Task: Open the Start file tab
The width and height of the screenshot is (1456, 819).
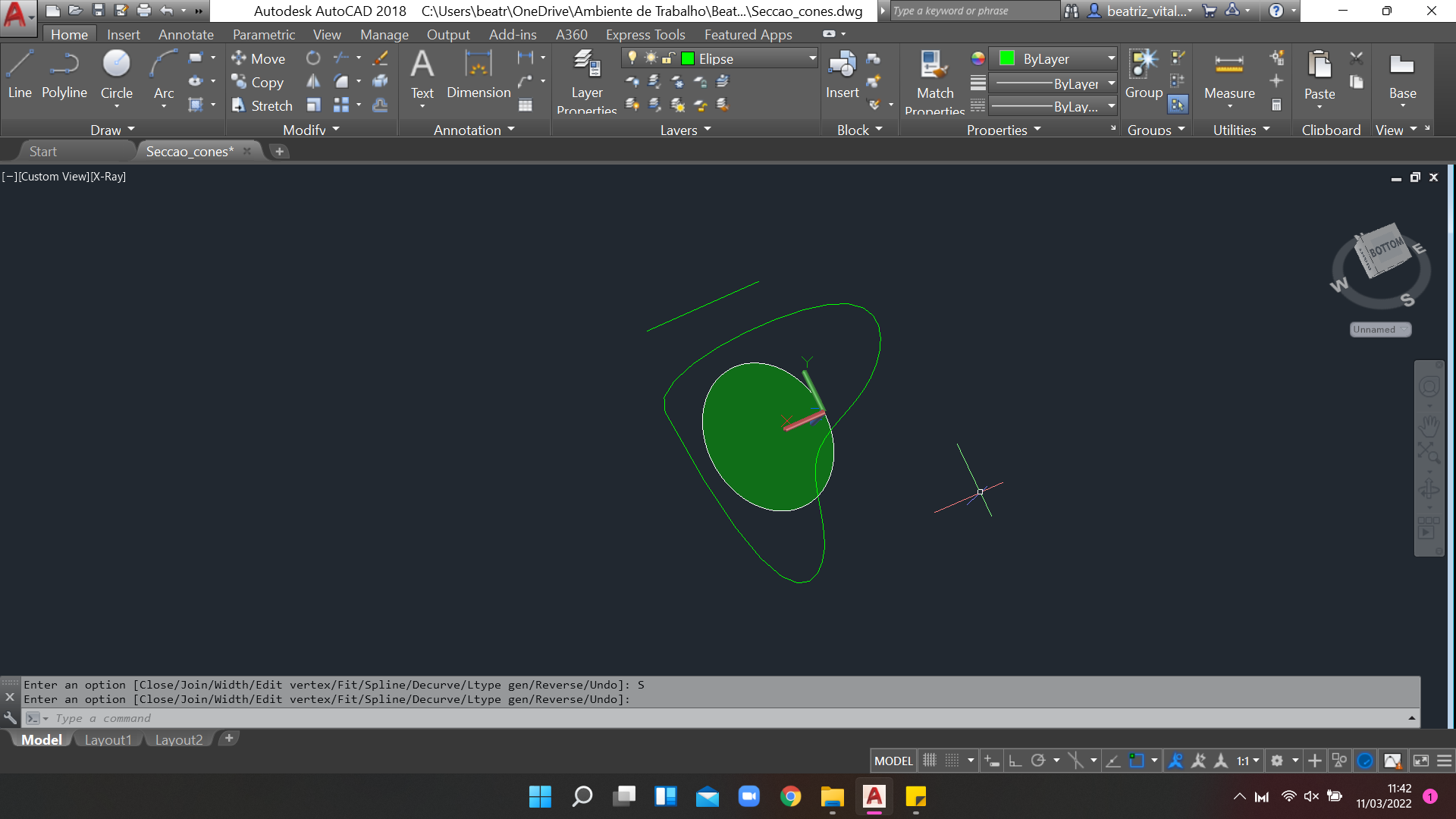Action: [42, 151]
